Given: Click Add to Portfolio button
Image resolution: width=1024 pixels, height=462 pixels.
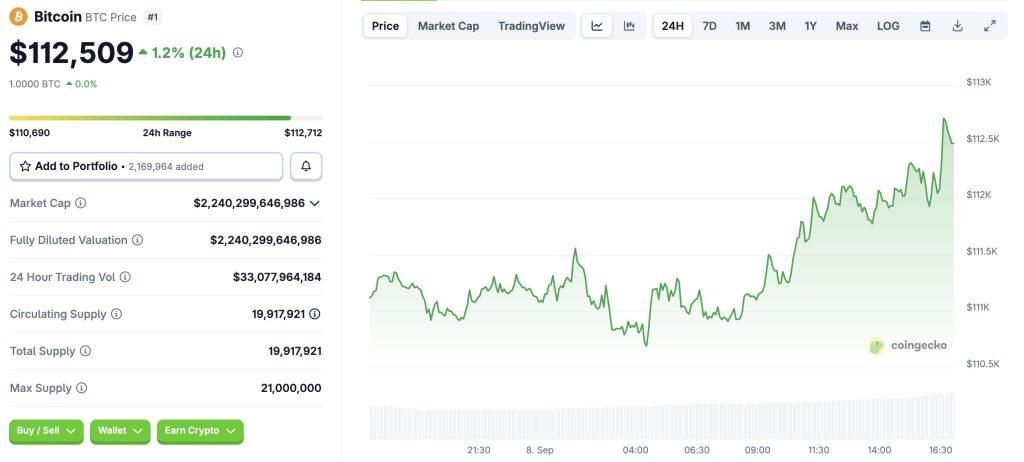Looking at the screenshot, I should (146, 166).
